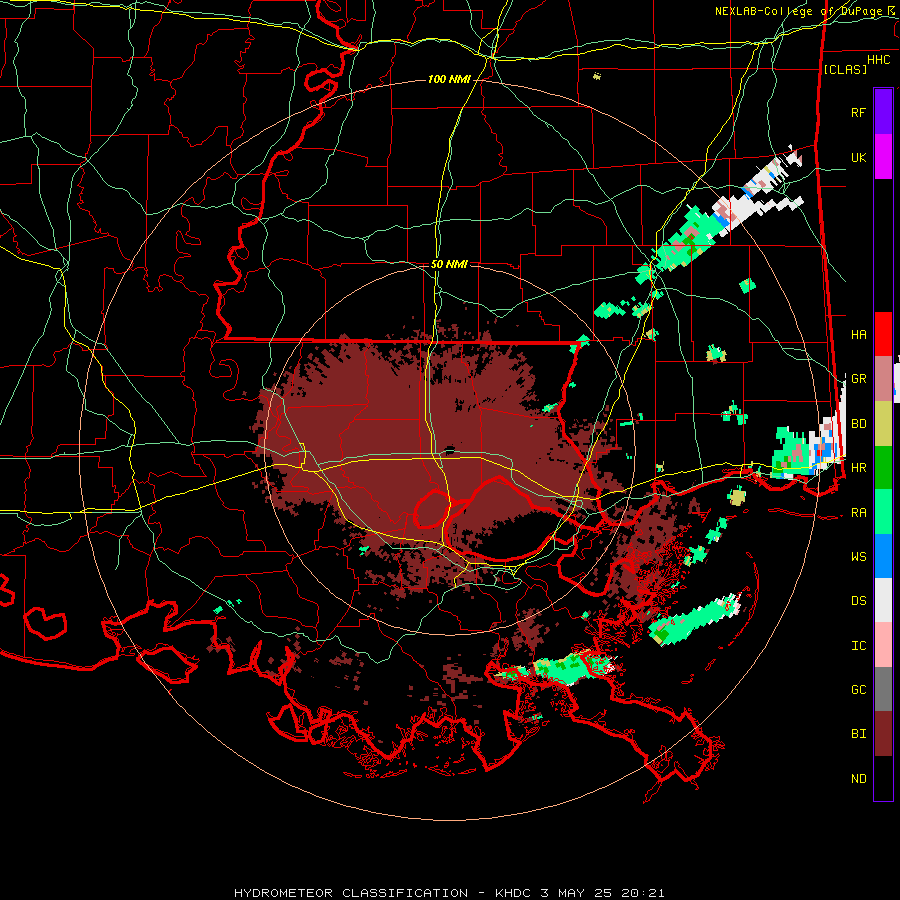This screenshot has height=900, width=900.
Task: Click the Hydrometeor Classification KHDC title caption
Action: tap(449, 893)
